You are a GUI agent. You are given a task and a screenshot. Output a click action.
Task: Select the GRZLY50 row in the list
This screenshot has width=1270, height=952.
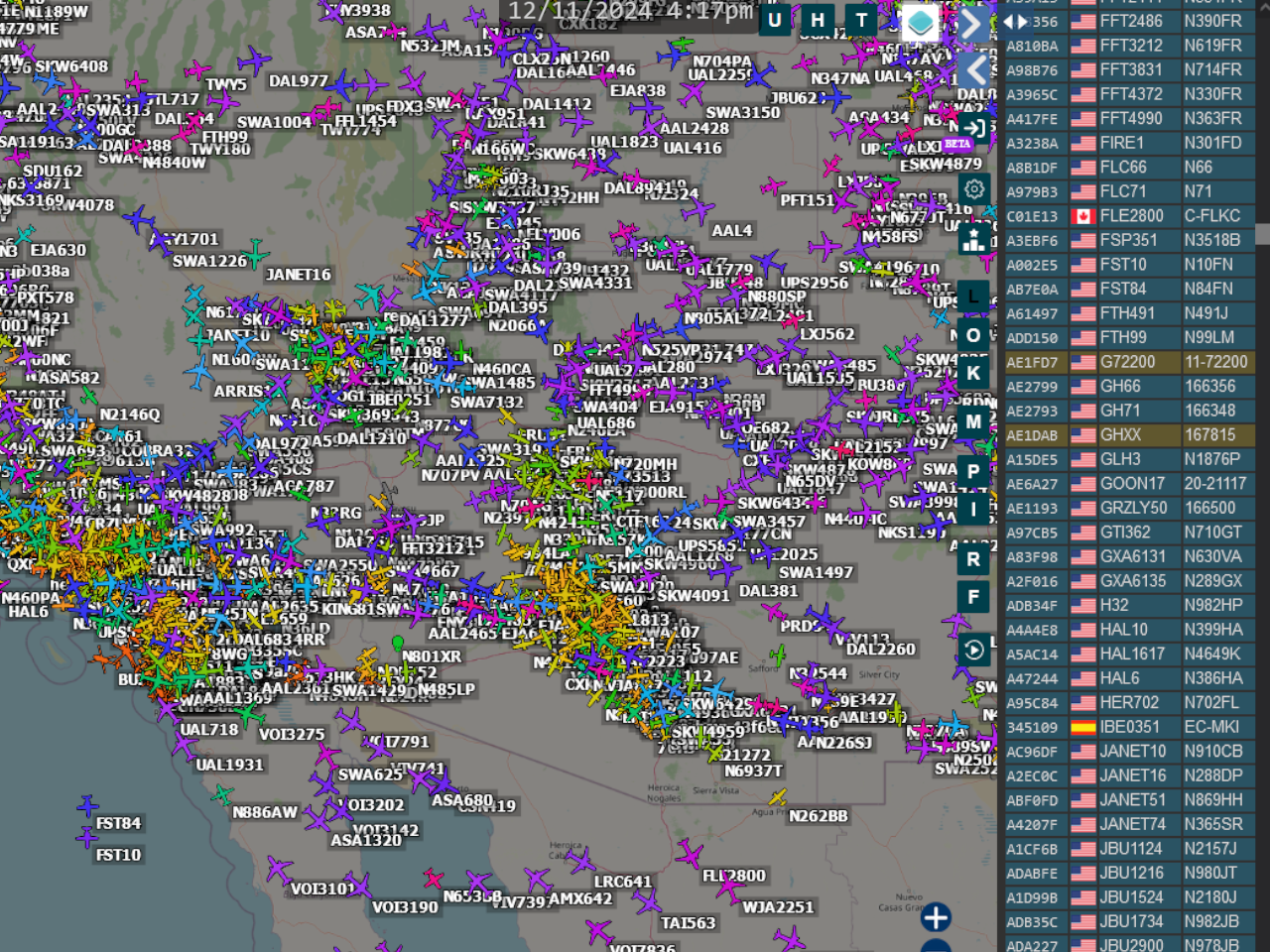1128,508
